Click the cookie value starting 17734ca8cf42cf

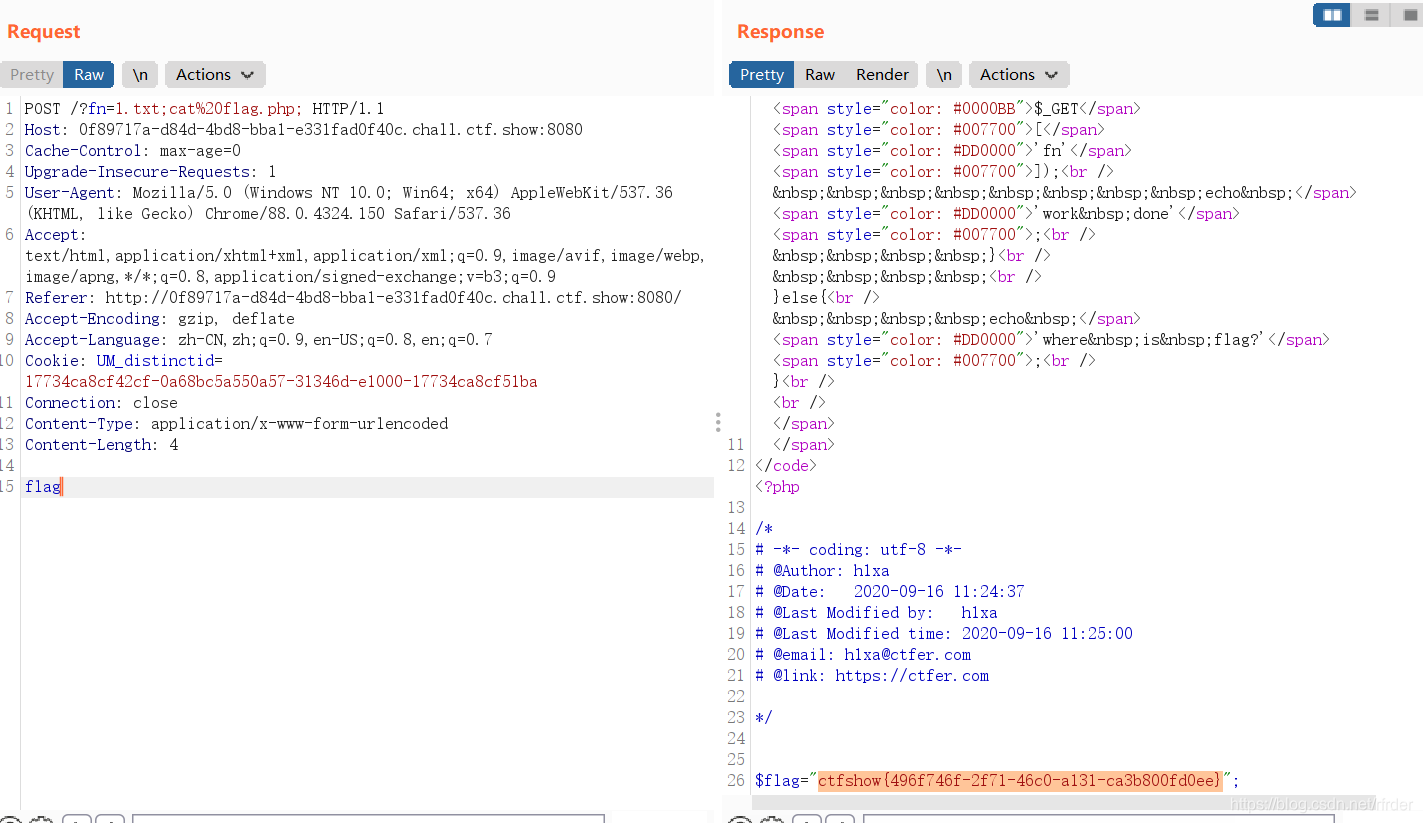click(281, 381)
